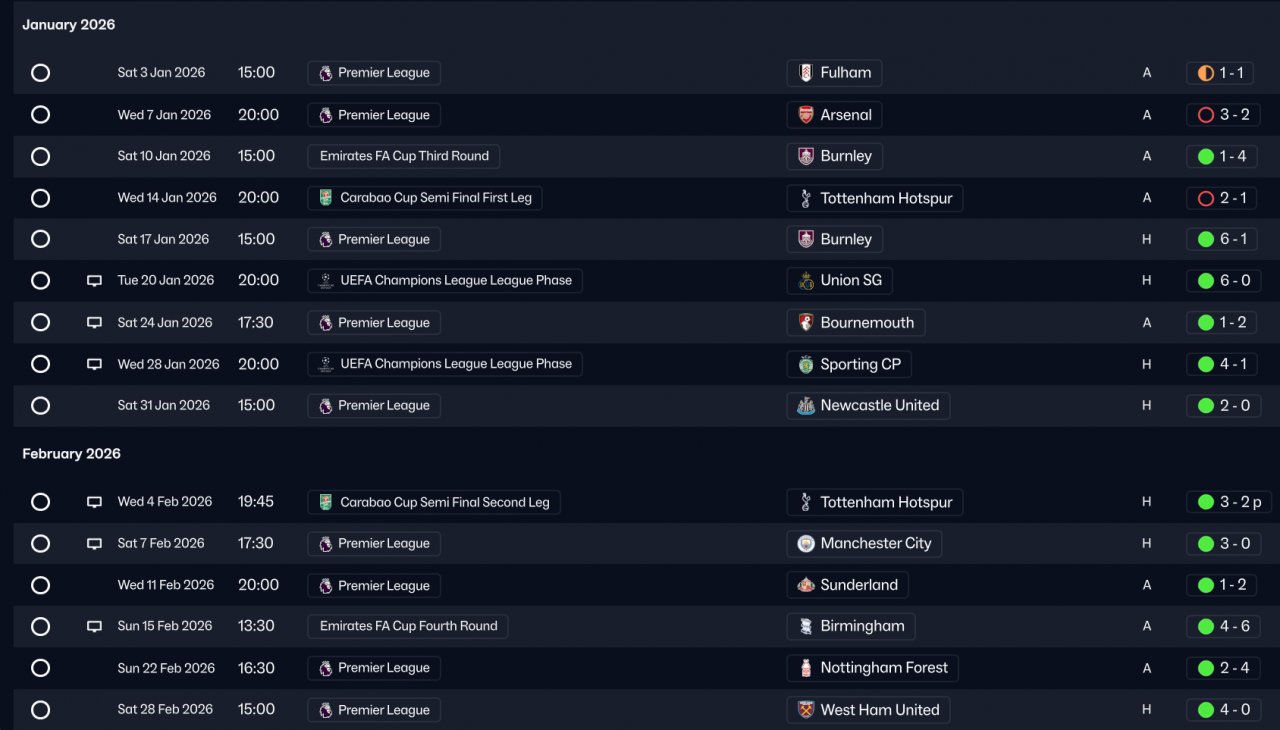This screenshot has width=1280, height=730.
Task: Open UEFA Champions League tag on 28 Jan
Action: click(445, 364)
